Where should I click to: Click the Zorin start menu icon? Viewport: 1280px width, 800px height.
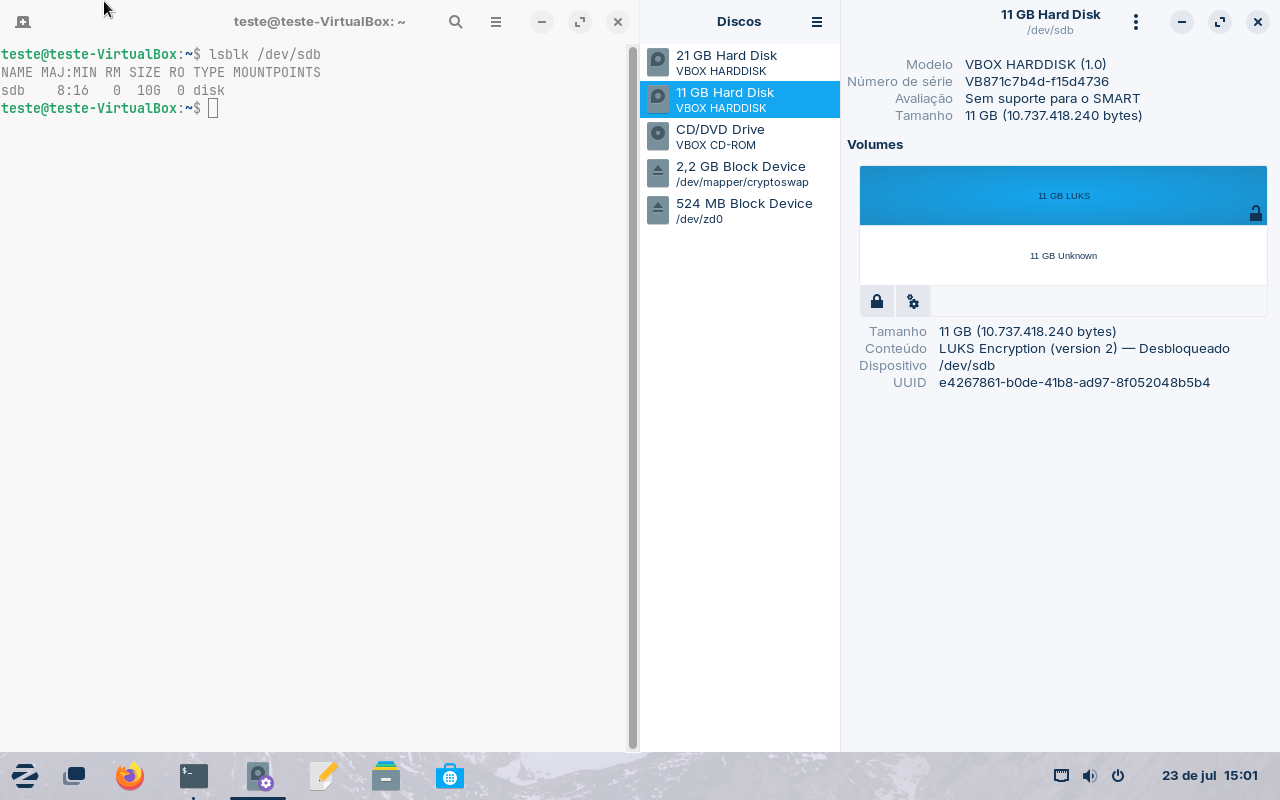coord(25,776)
